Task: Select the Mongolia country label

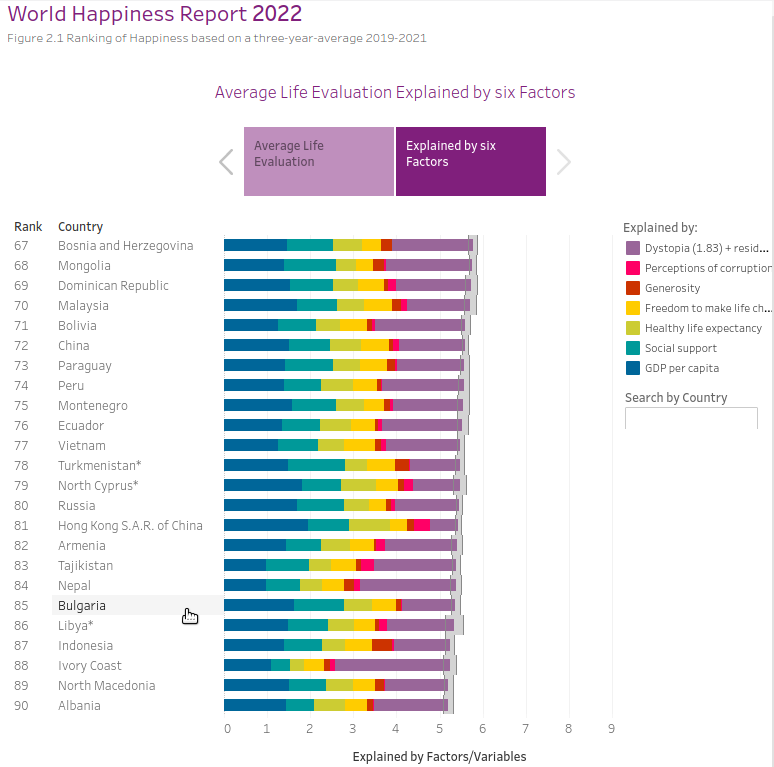Action: point(84,266)
